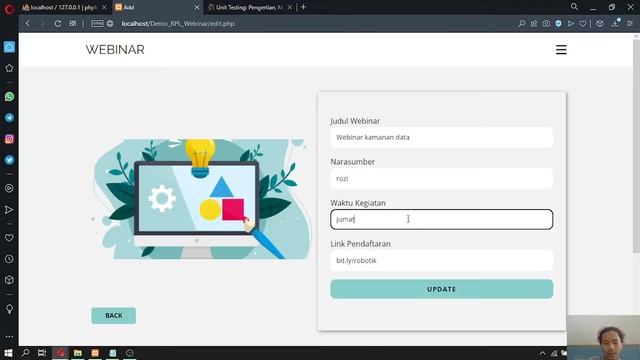Screen dimensions: 640x360
Task: Open the Windows Start menu
Action: [x=8, y=353]
